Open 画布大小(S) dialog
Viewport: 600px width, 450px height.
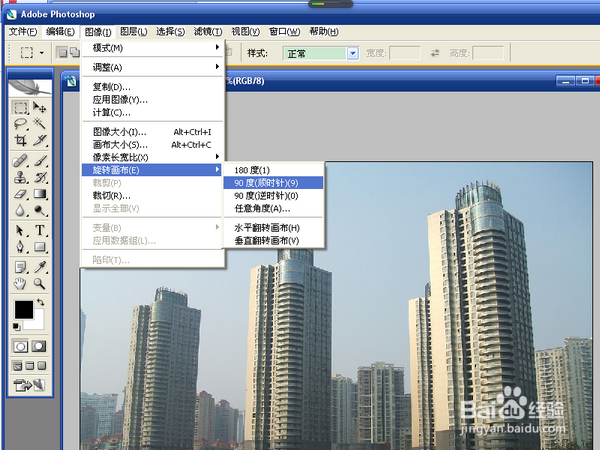click(152, 145)
